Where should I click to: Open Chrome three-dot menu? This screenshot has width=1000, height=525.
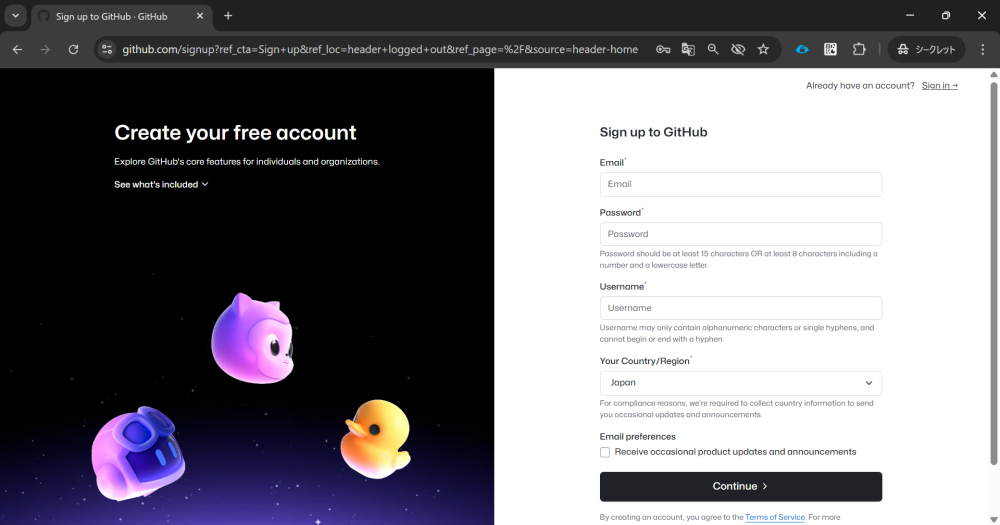[x=983, y=49]
